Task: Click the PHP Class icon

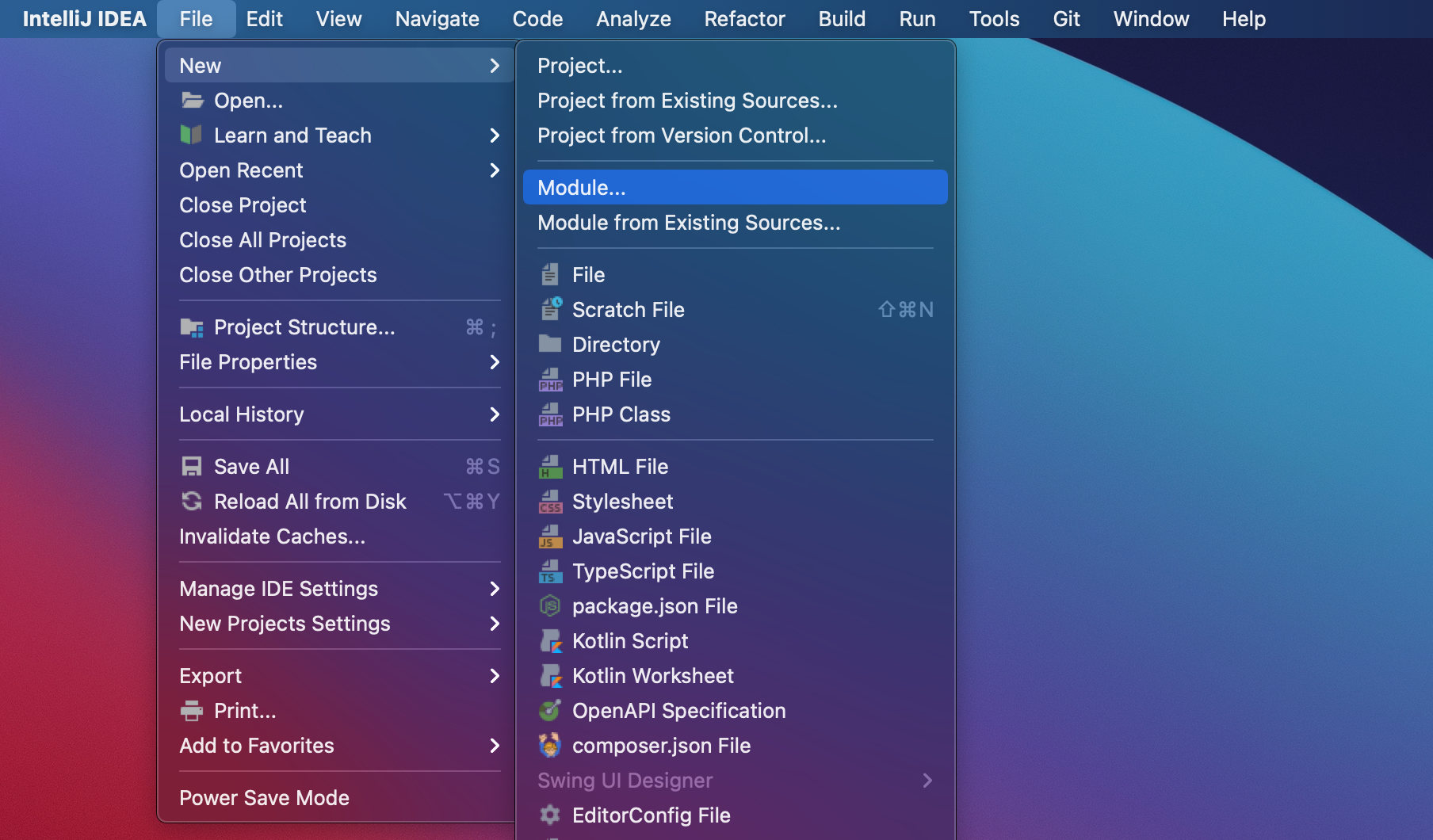Action: point(551,414)
